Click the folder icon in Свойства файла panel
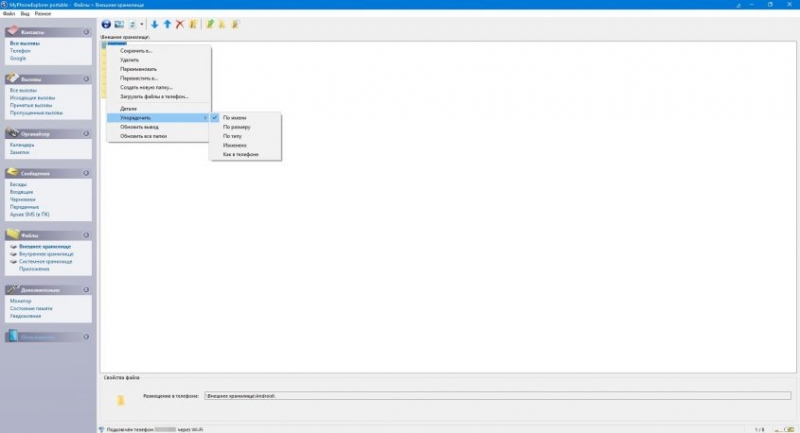Image resolution: width=800 pixels, height=433 pixels. [120, 400]
